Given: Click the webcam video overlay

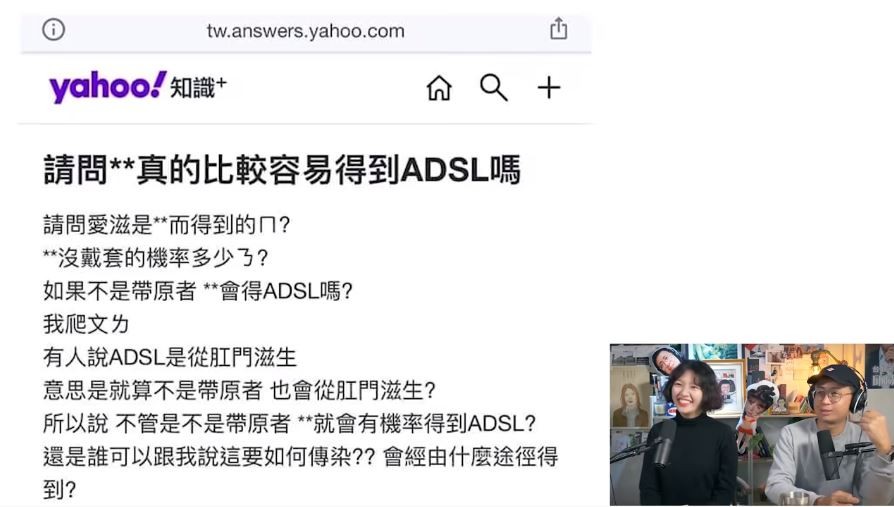Looking at the screenshot, I should click(751, 425).
